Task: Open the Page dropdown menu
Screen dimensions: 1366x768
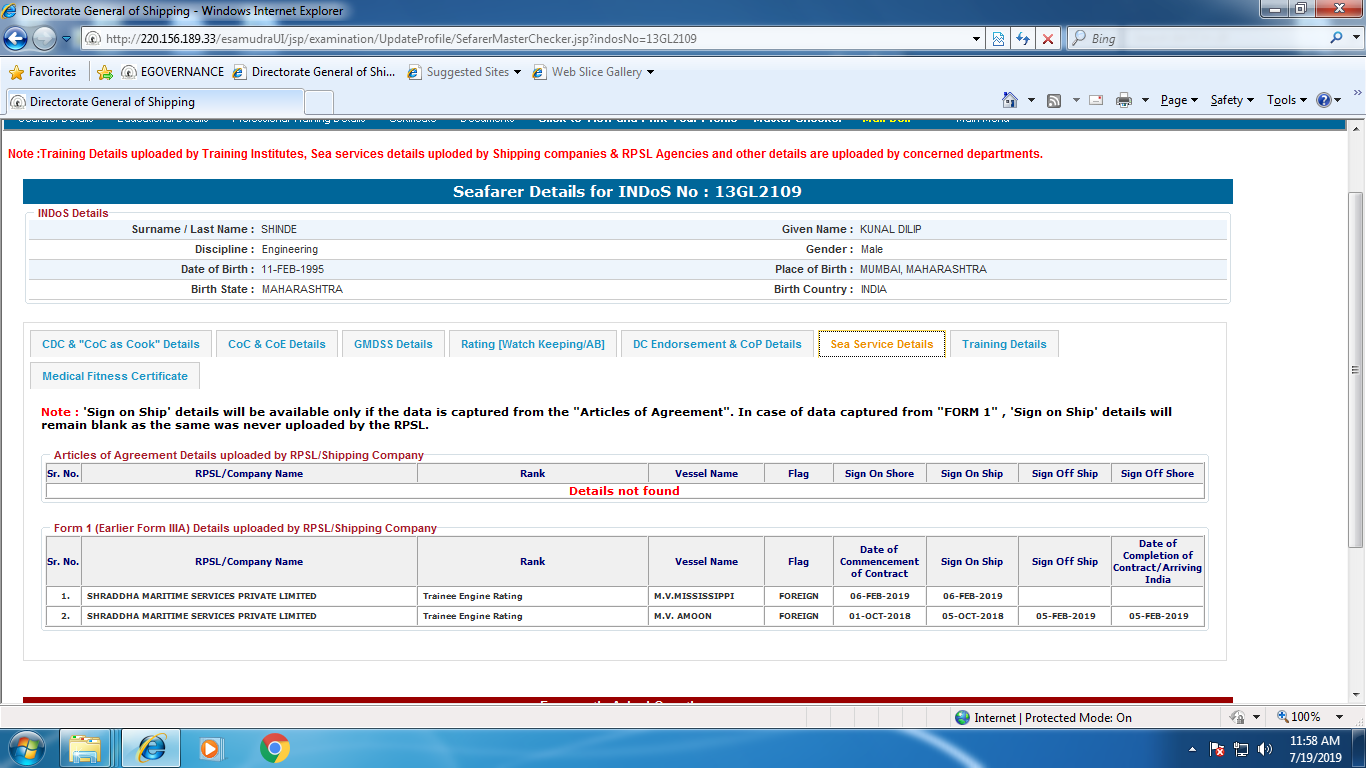Action: [x=1178, y=100]
